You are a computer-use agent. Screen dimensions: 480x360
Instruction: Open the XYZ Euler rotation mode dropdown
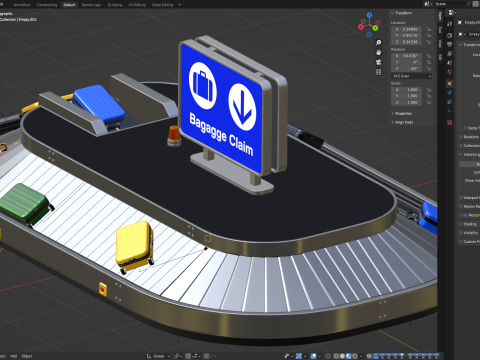click(412, 76)
